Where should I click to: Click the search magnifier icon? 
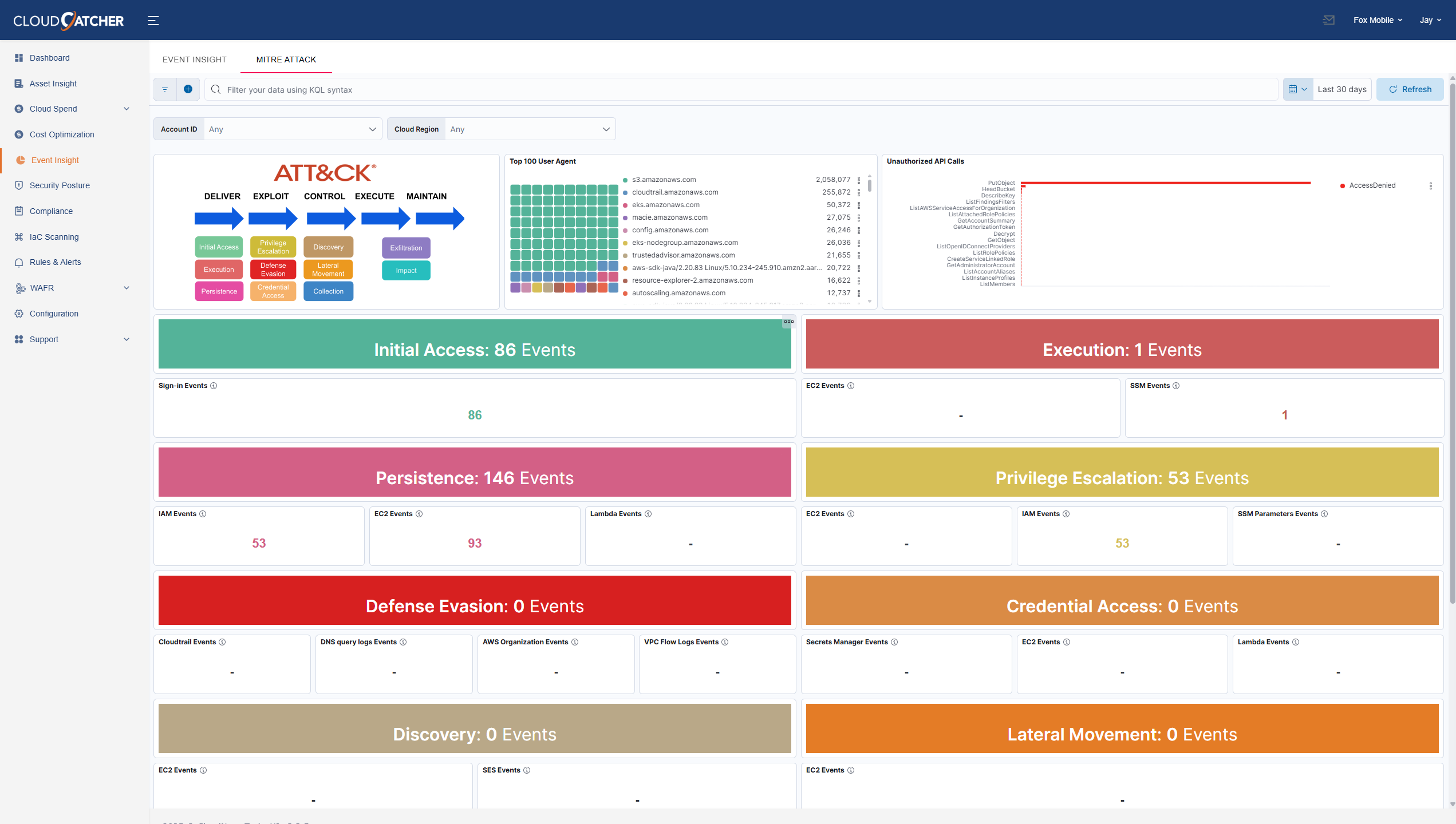pos(216,89)
